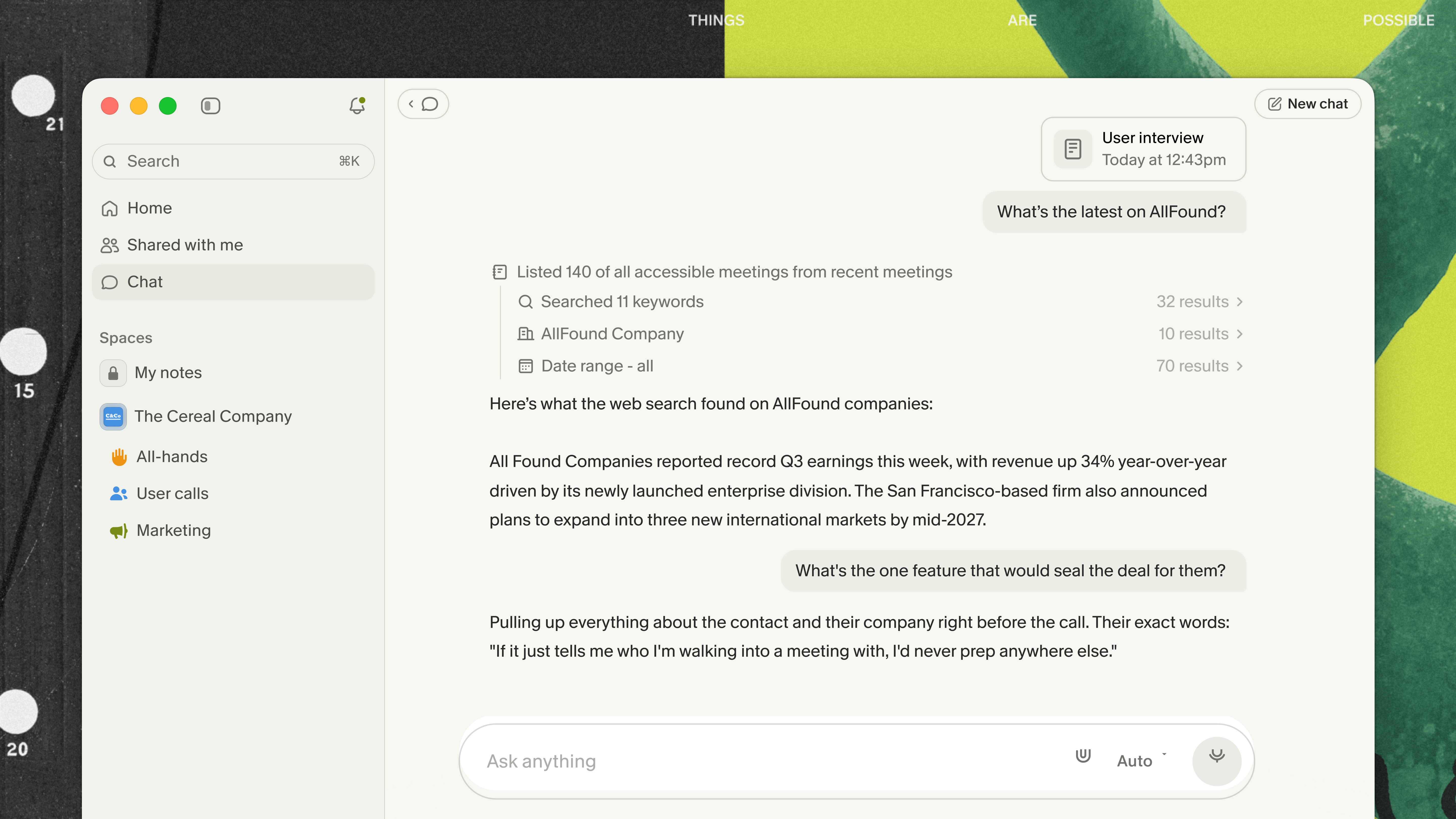Click the context attachment icon beside Auto

pyautogui.click(x=1082, y=756)
